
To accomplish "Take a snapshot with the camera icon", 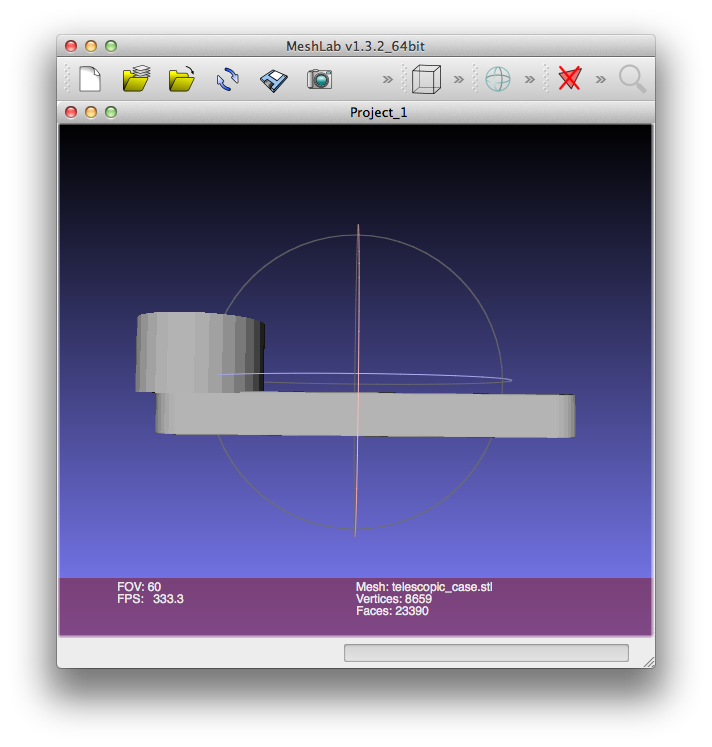I will click(x=320, y=79).
